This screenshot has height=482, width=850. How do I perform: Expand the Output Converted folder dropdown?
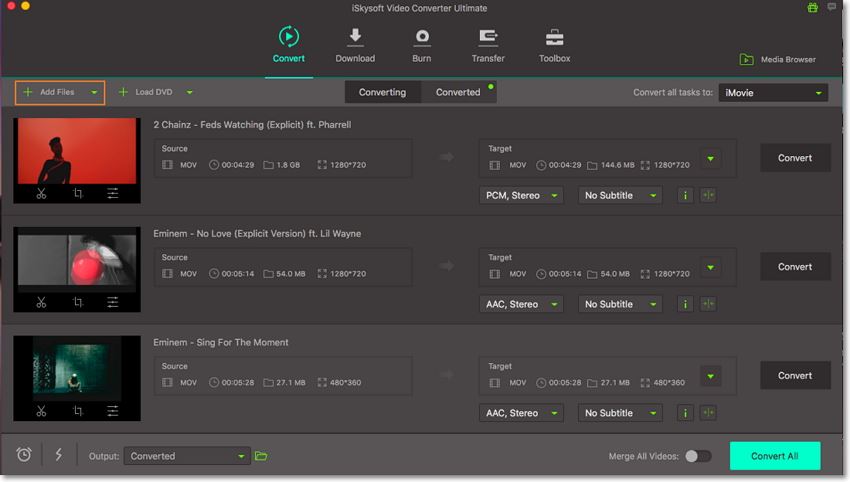click(187, 456)
